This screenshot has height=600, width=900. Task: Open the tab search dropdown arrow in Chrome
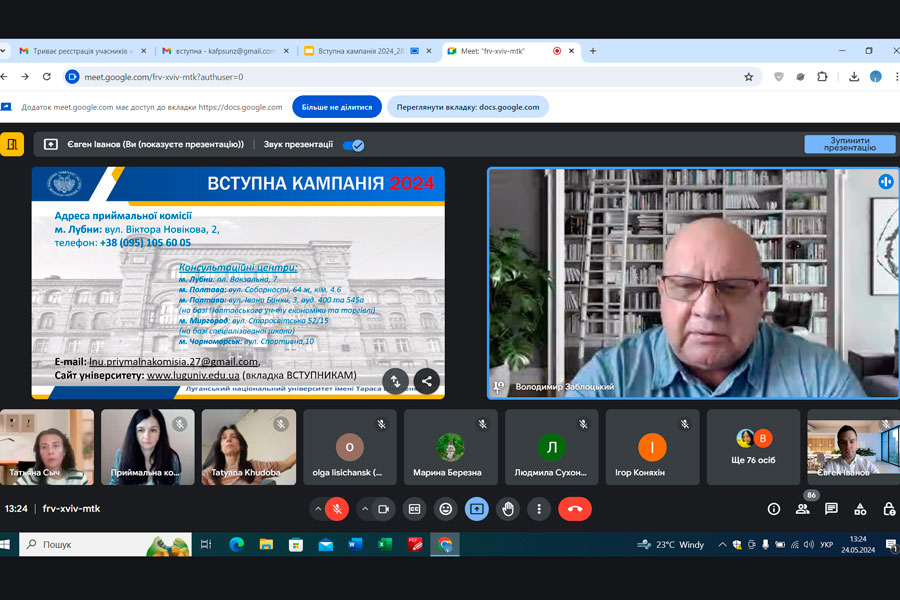(x=3, y=51)
